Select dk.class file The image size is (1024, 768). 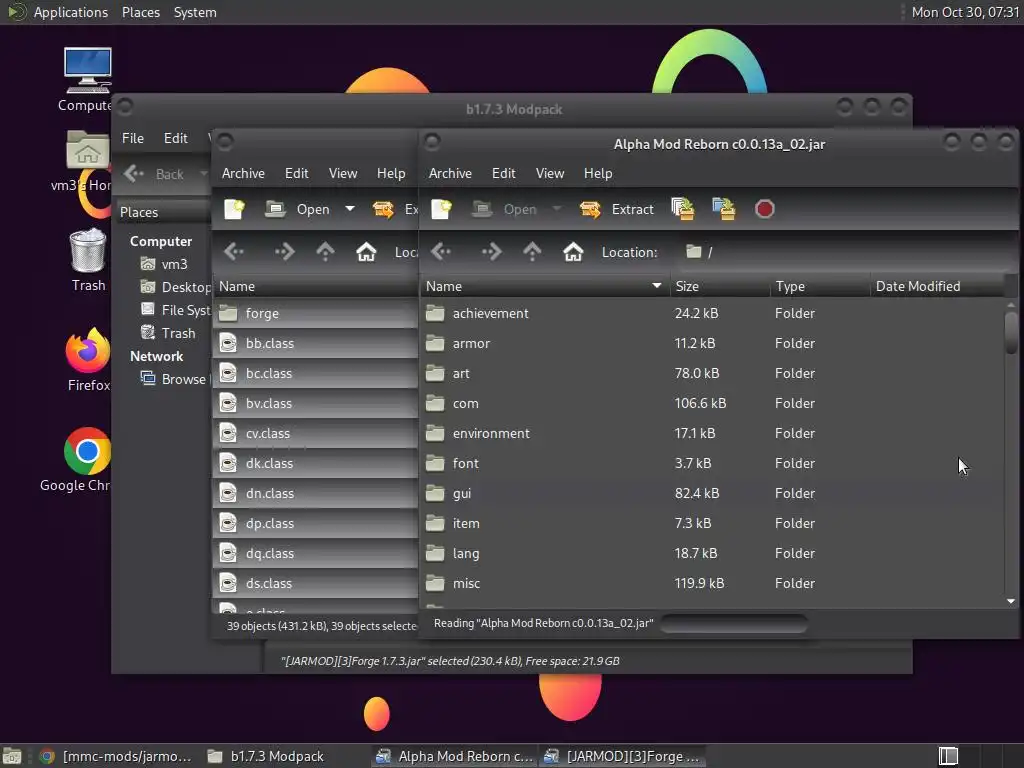point(315,464)
